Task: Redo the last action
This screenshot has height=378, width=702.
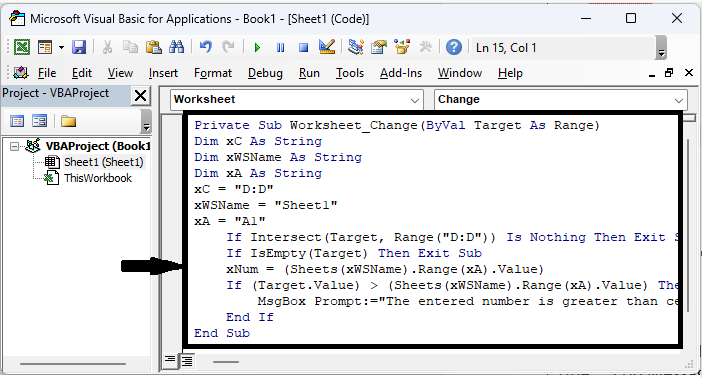Action: point(228,47)
